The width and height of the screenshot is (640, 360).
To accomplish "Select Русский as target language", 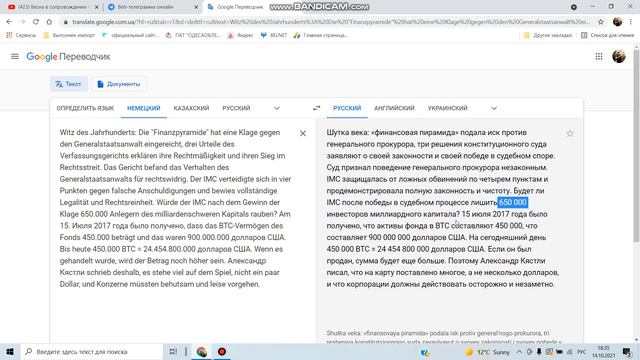I will [347, 108].
